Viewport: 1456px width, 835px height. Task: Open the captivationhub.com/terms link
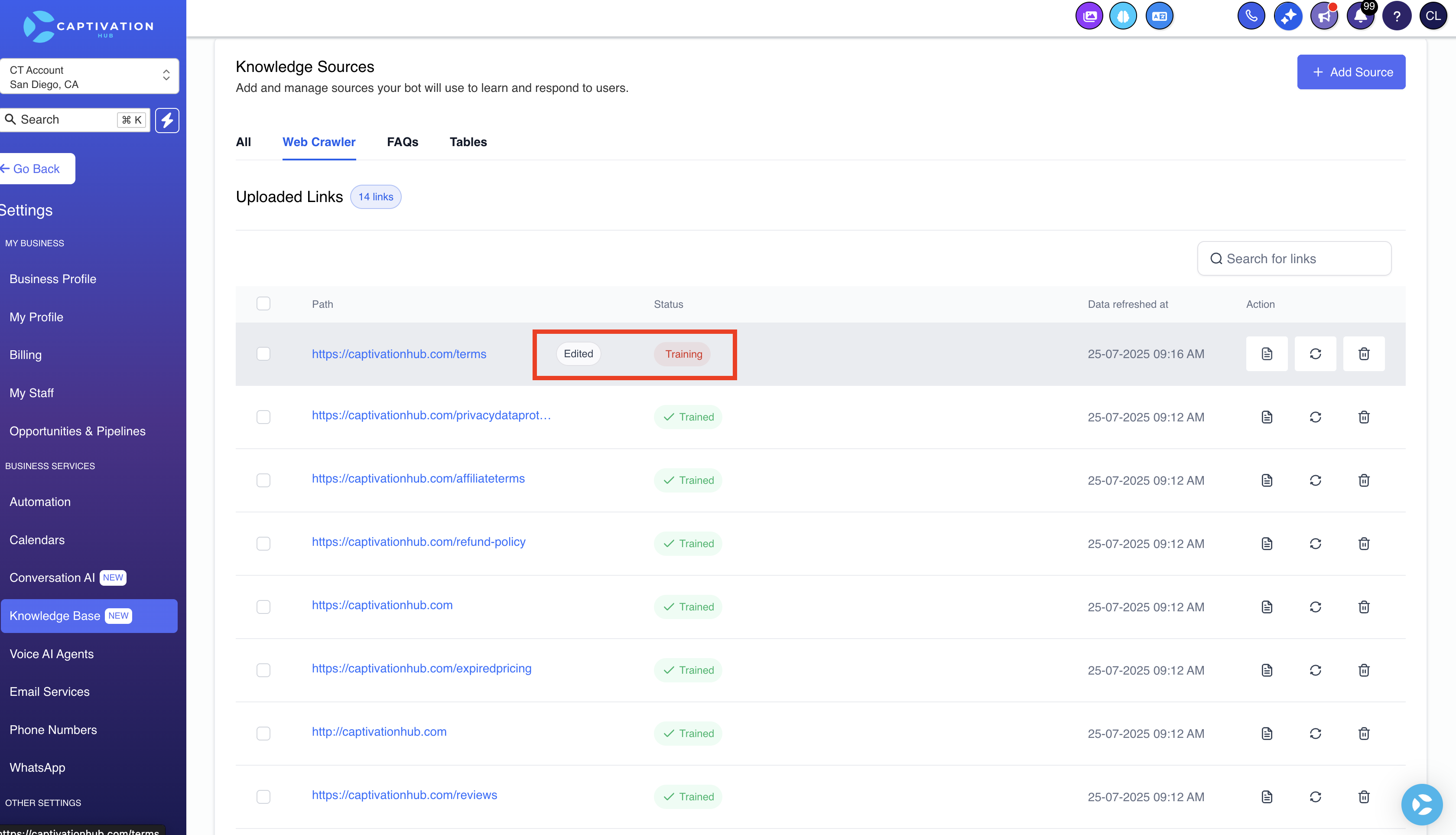click(x=399, y=354)
